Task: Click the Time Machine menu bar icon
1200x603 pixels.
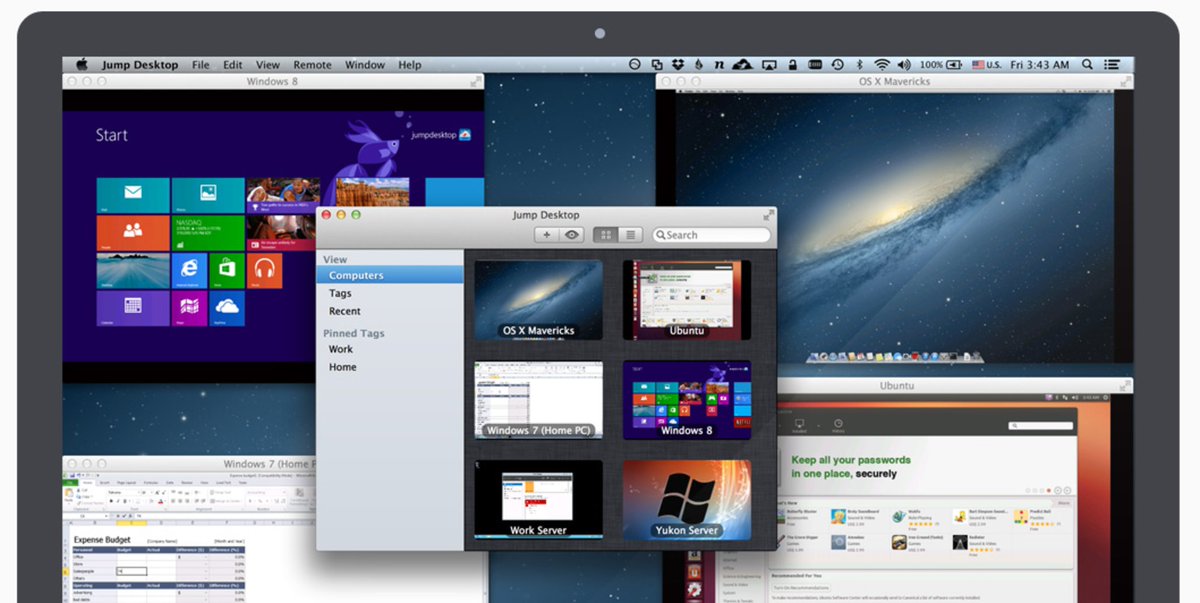Action: [x=837, y=65]
